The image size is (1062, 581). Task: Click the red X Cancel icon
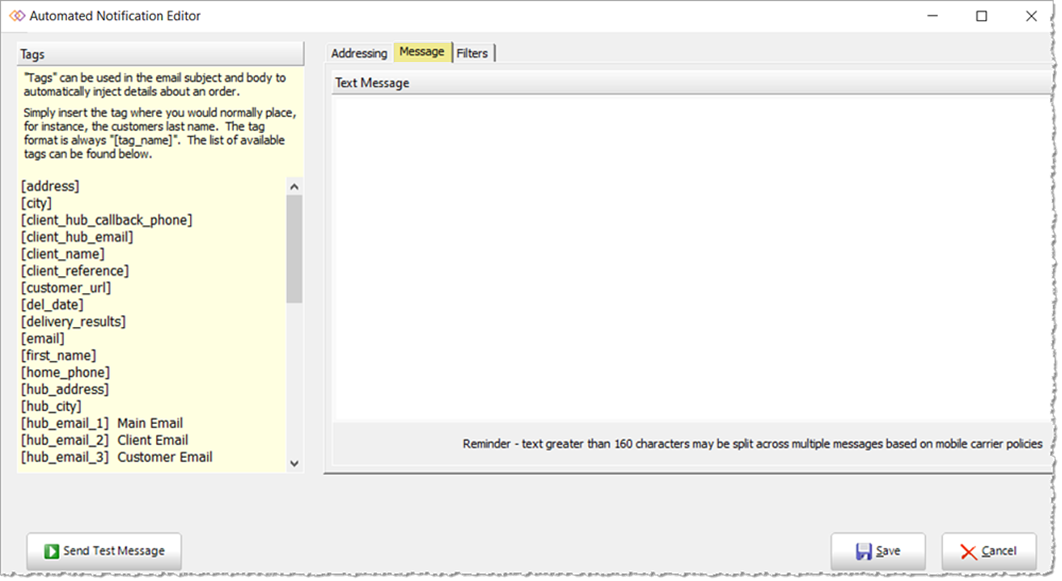click(969, 552)
